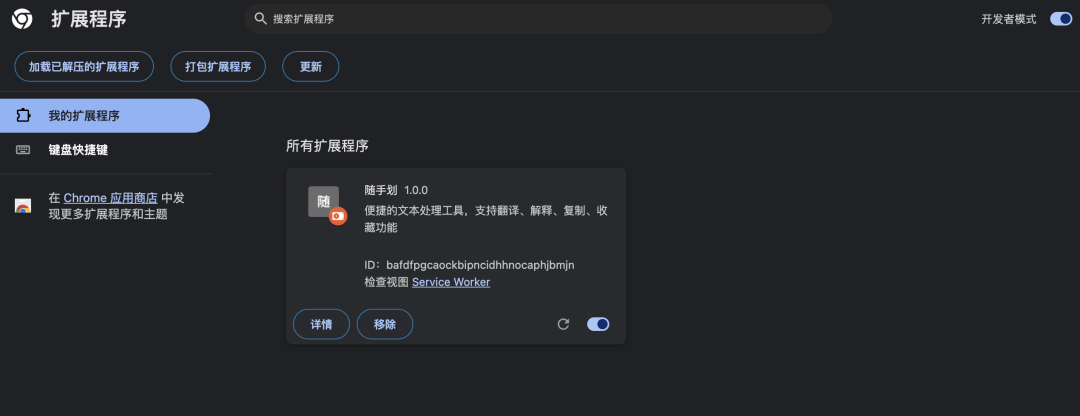
Task: Click 打包扩展程序 button
Action: click(x=218, y=67)
